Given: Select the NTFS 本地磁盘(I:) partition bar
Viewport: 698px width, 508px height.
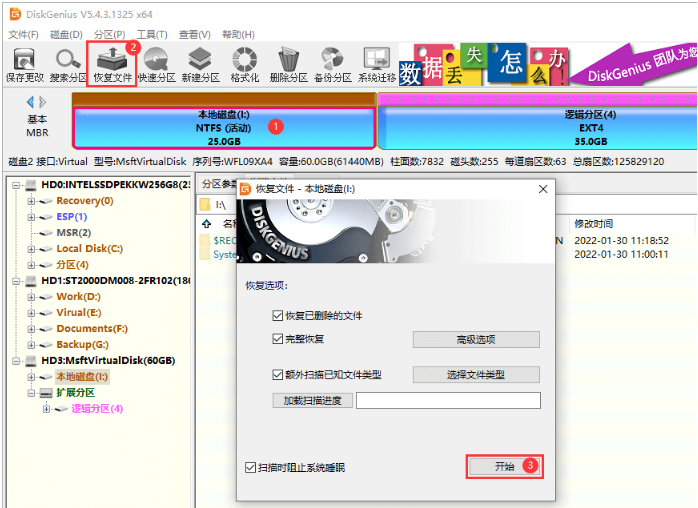Looking at the screenshot, I should click(223, 128).
